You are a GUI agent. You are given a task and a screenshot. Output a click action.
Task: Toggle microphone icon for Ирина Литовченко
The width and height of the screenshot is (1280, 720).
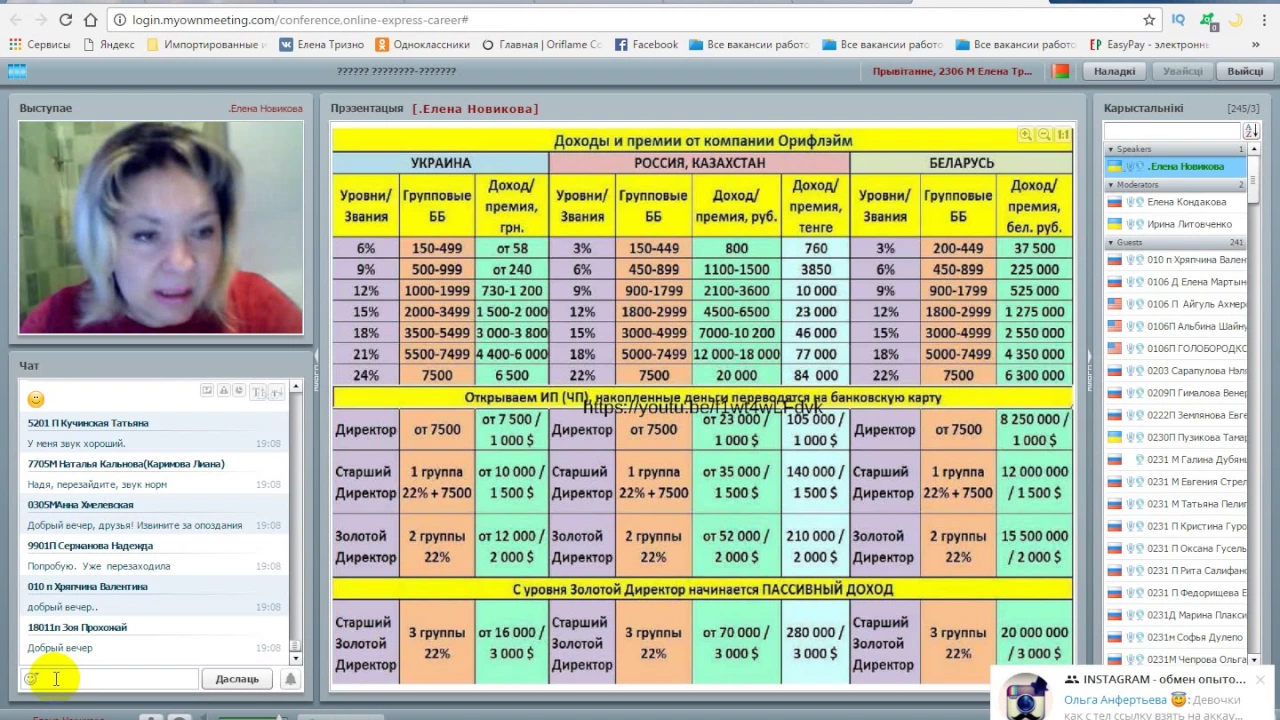coord(1130,224)
